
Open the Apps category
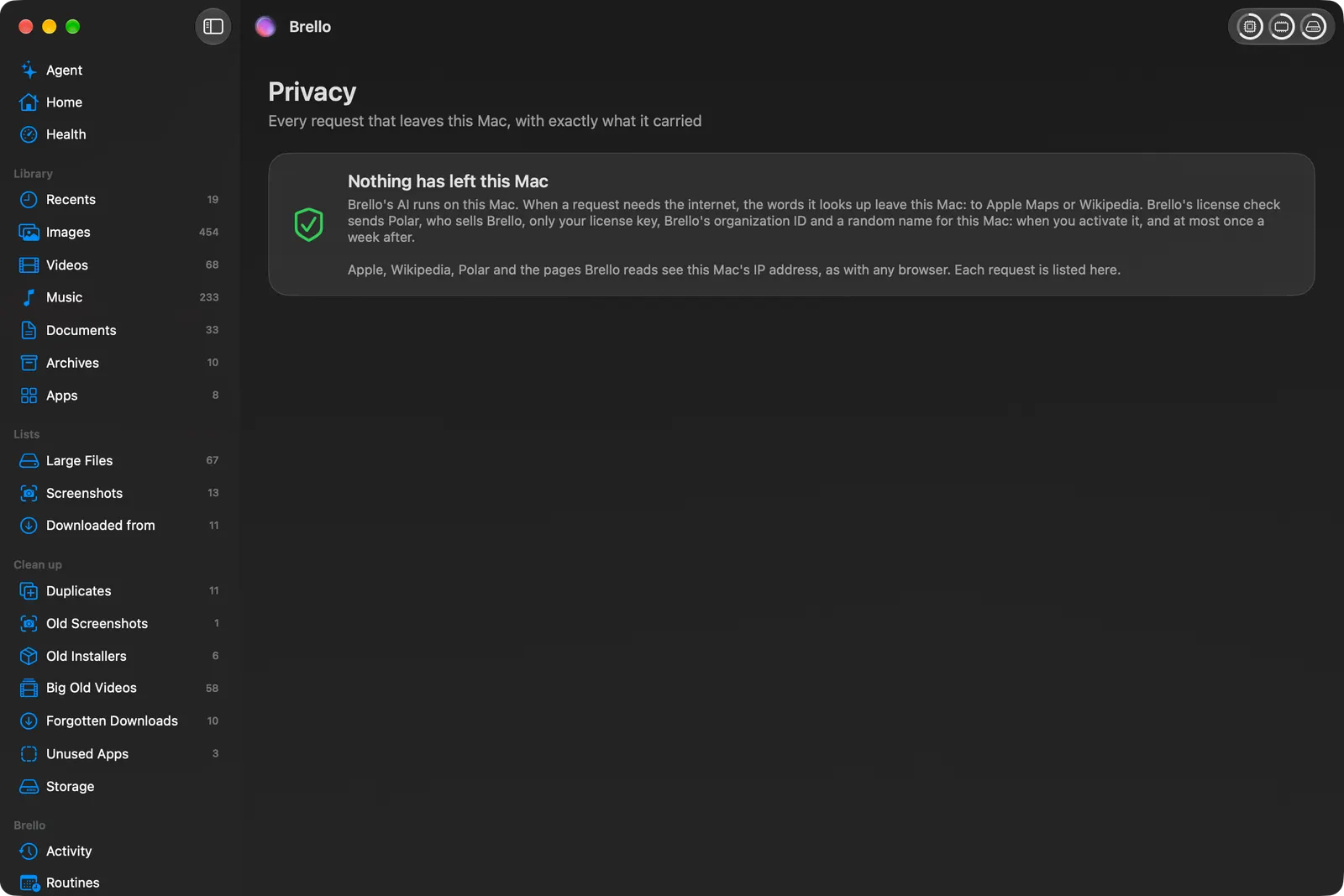tap(119, 396)
